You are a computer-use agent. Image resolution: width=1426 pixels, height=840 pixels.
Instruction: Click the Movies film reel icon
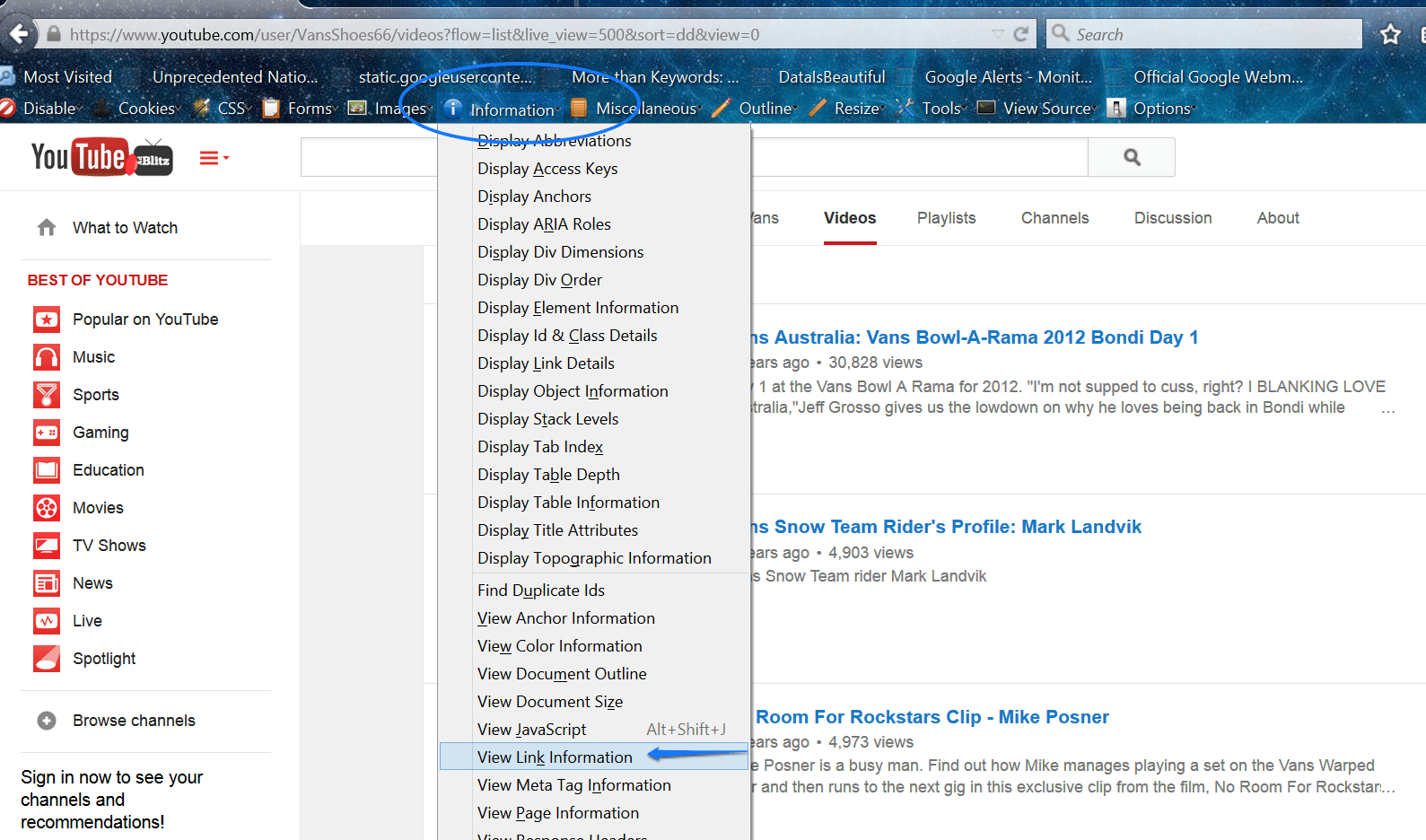[47, 508]
